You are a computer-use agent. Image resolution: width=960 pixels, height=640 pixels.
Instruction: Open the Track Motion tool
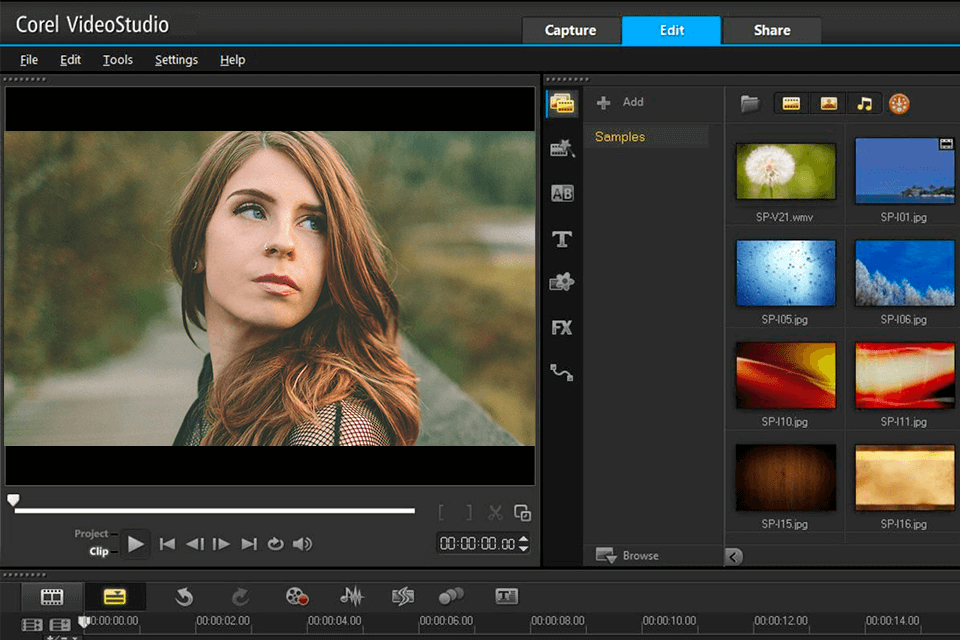(x=451, y=596)
